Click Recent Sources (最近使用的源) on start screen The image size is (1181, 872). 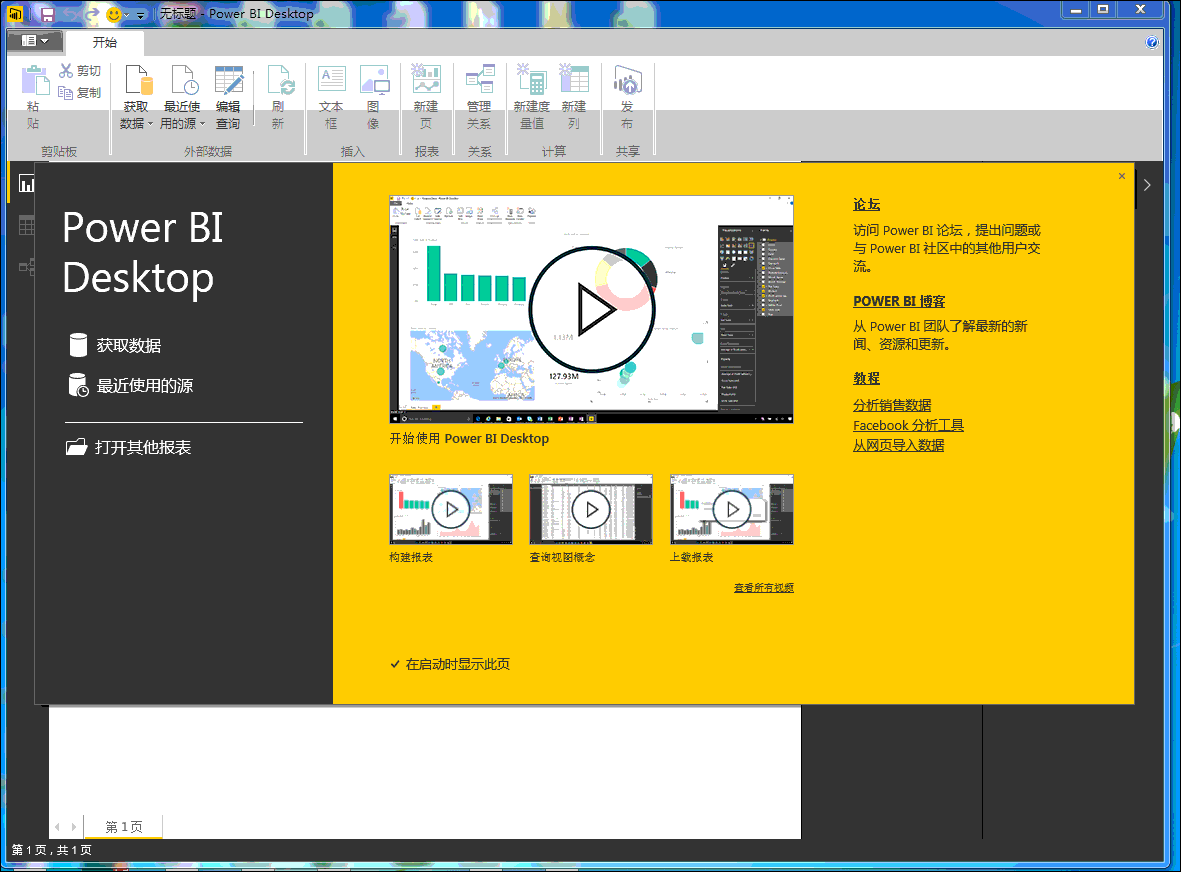coord(130,385)
